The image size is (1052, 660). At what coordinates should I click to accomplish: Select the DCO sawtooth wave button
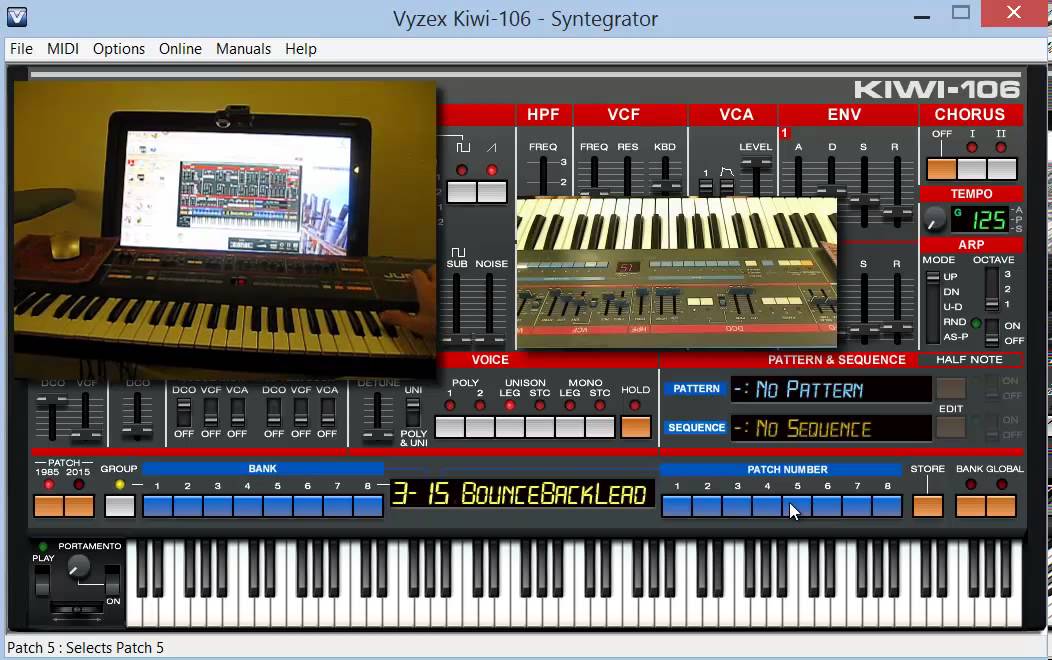[492, 192]
